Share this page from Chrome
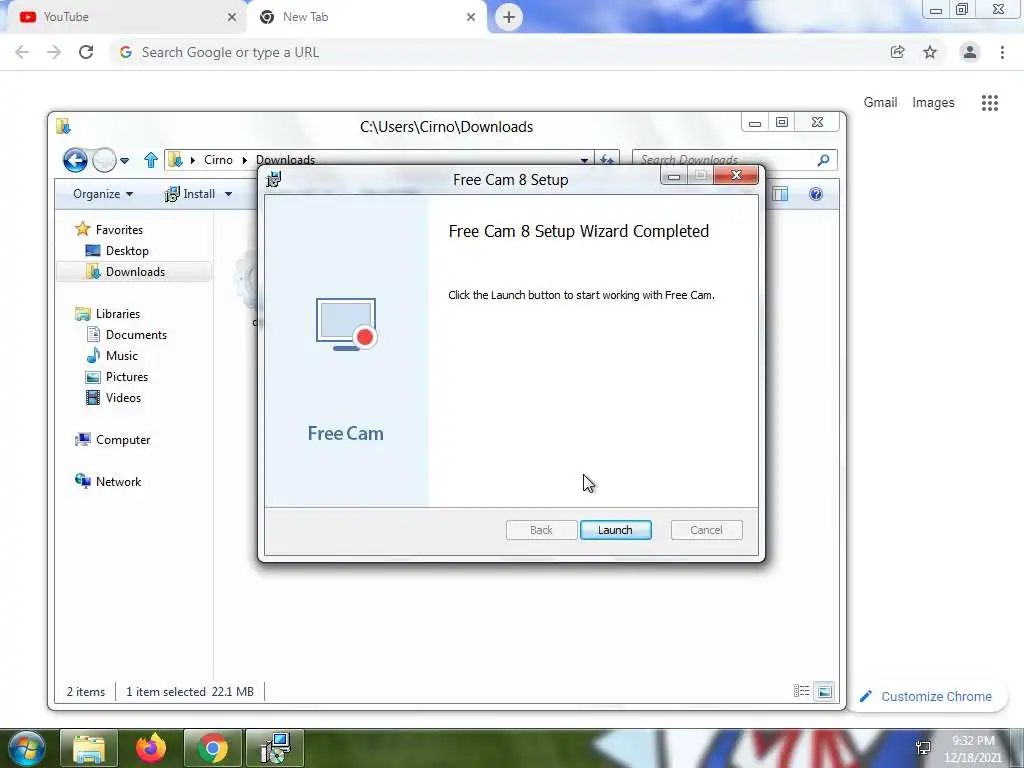Image resolution: width=1024 pixels, height=768 pixels. (x=897, y=52)
